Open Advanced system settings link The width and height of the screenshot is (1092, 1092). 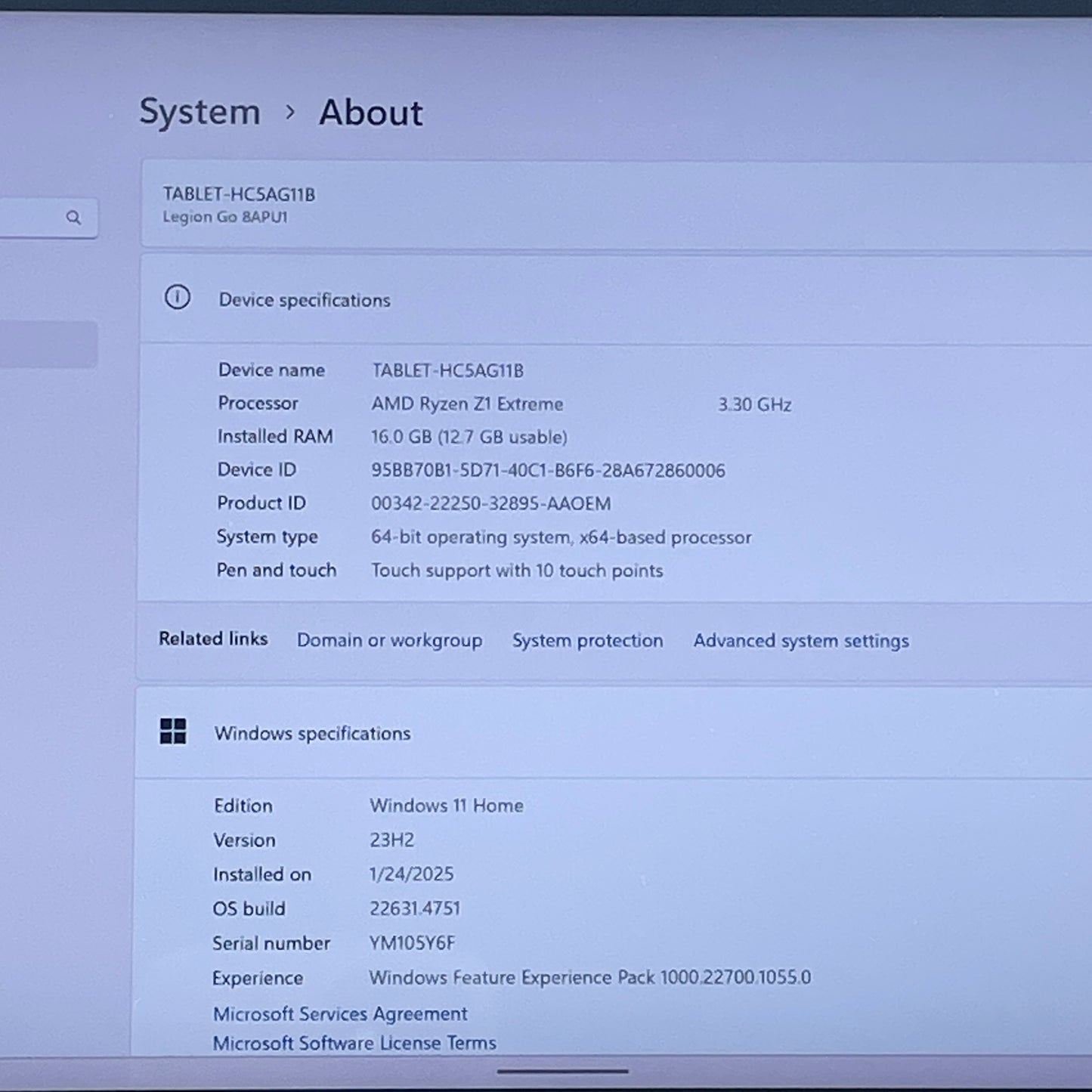point(802,641)
